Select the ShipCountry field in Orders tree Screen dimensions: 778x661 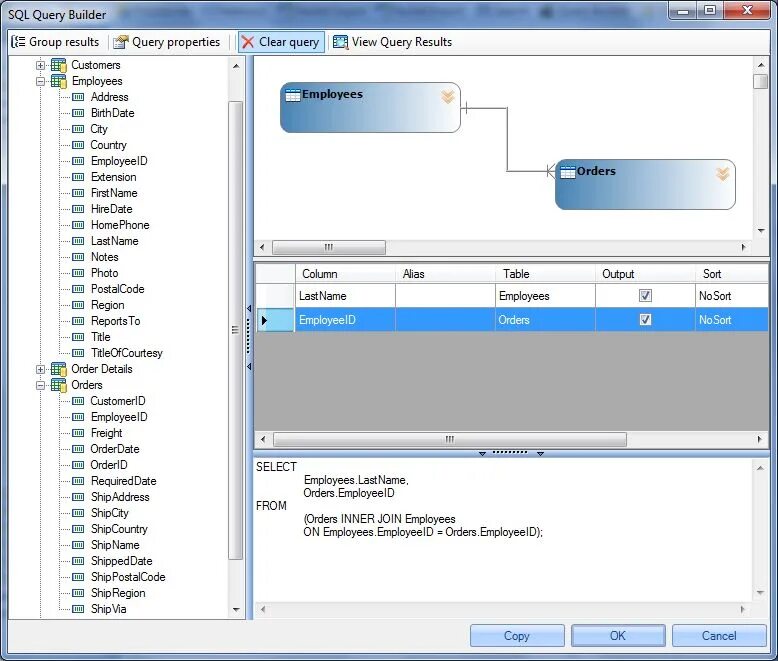point(119,529)
